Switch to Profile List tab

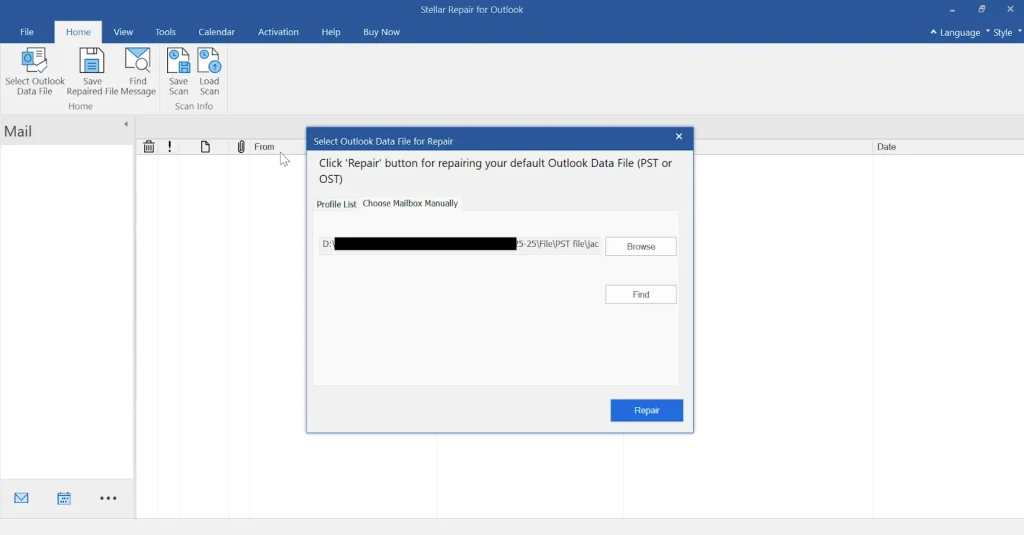pyautogui.click(x=336, y=204)
